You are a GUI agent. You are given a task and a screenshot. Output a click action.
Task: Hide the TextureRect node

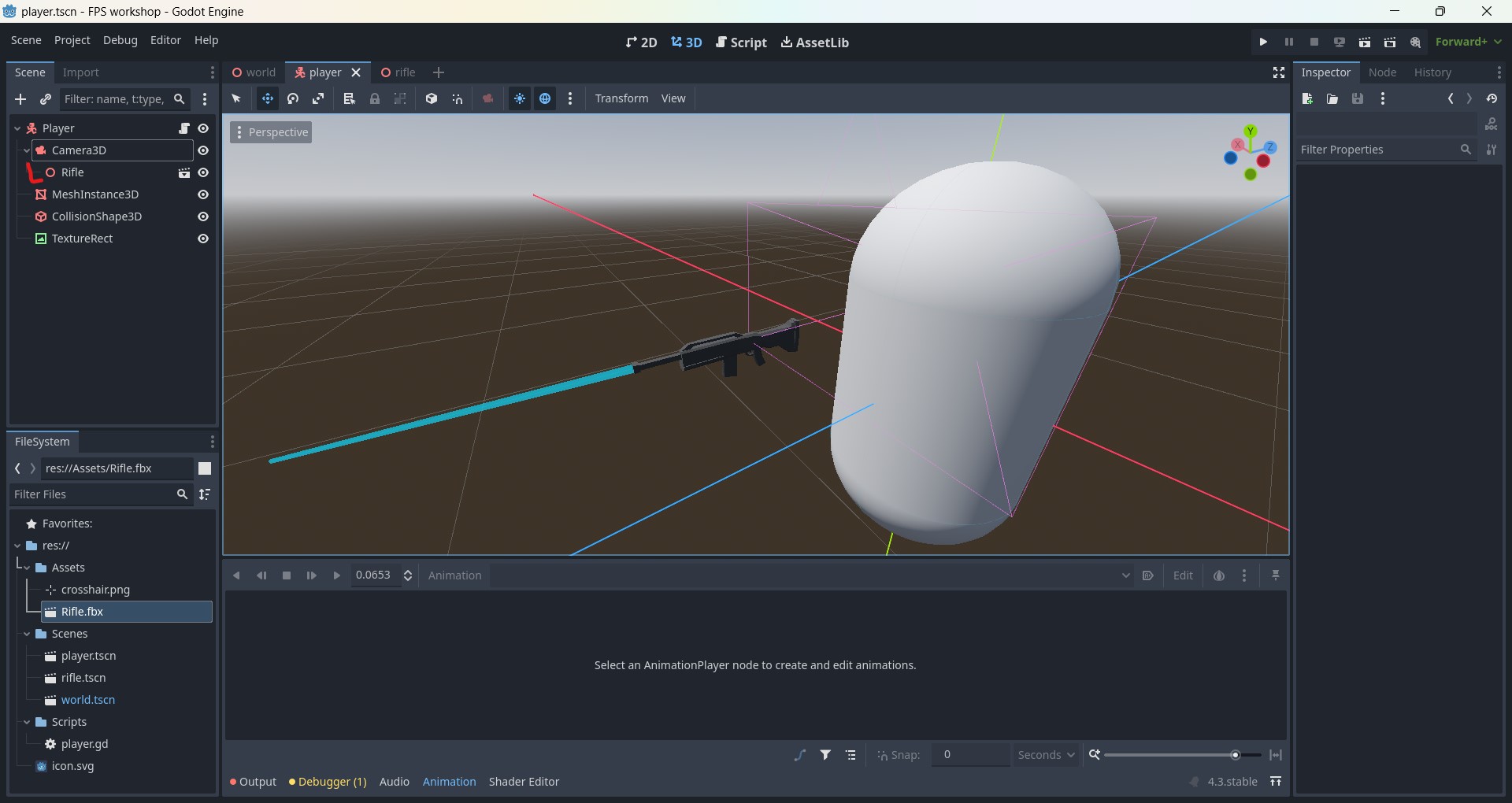point(203,239)
